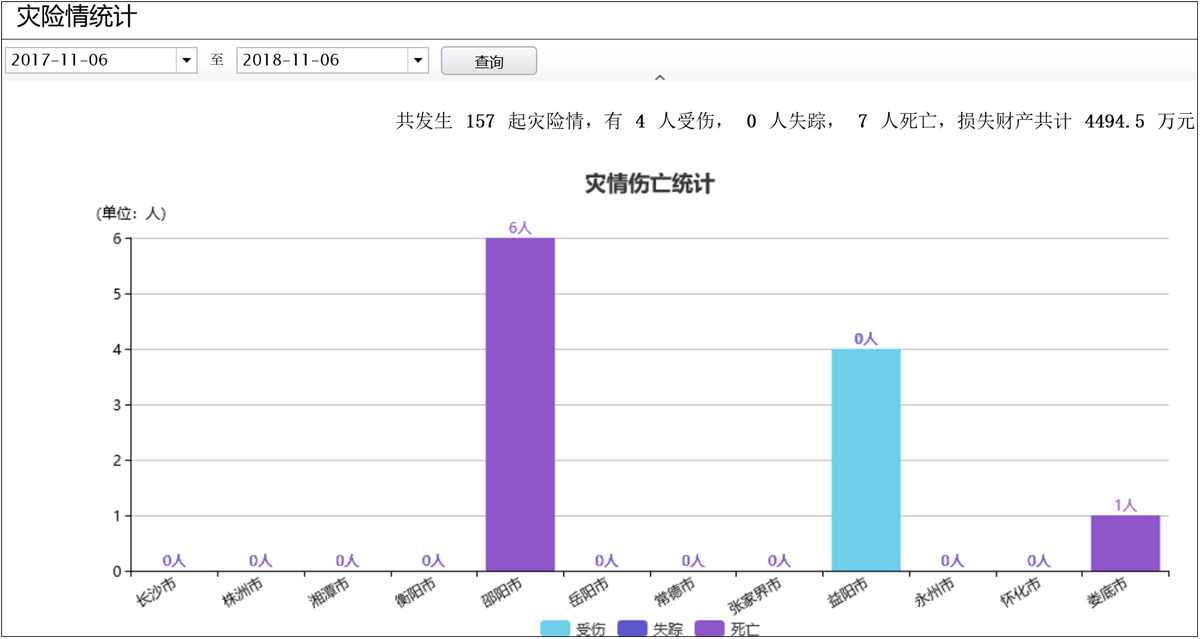The width and height of the screenshot is (1200, 639).
Task: Click inside the end date input field
Action: pos(320,60)
